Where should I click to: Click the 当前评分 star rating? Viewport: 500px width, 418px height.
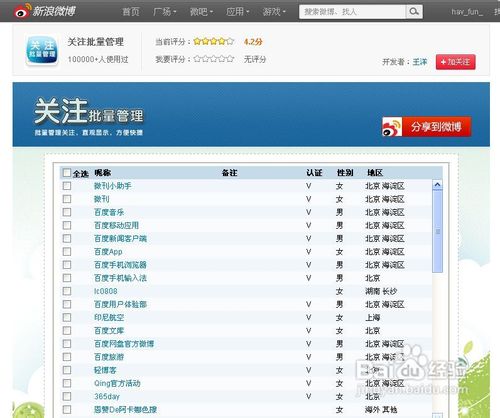pos(214,41)
